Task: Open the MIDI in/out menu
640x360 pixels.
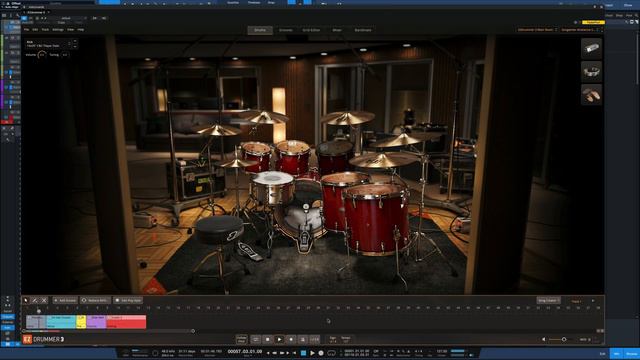Action: [x=584, y=340]
